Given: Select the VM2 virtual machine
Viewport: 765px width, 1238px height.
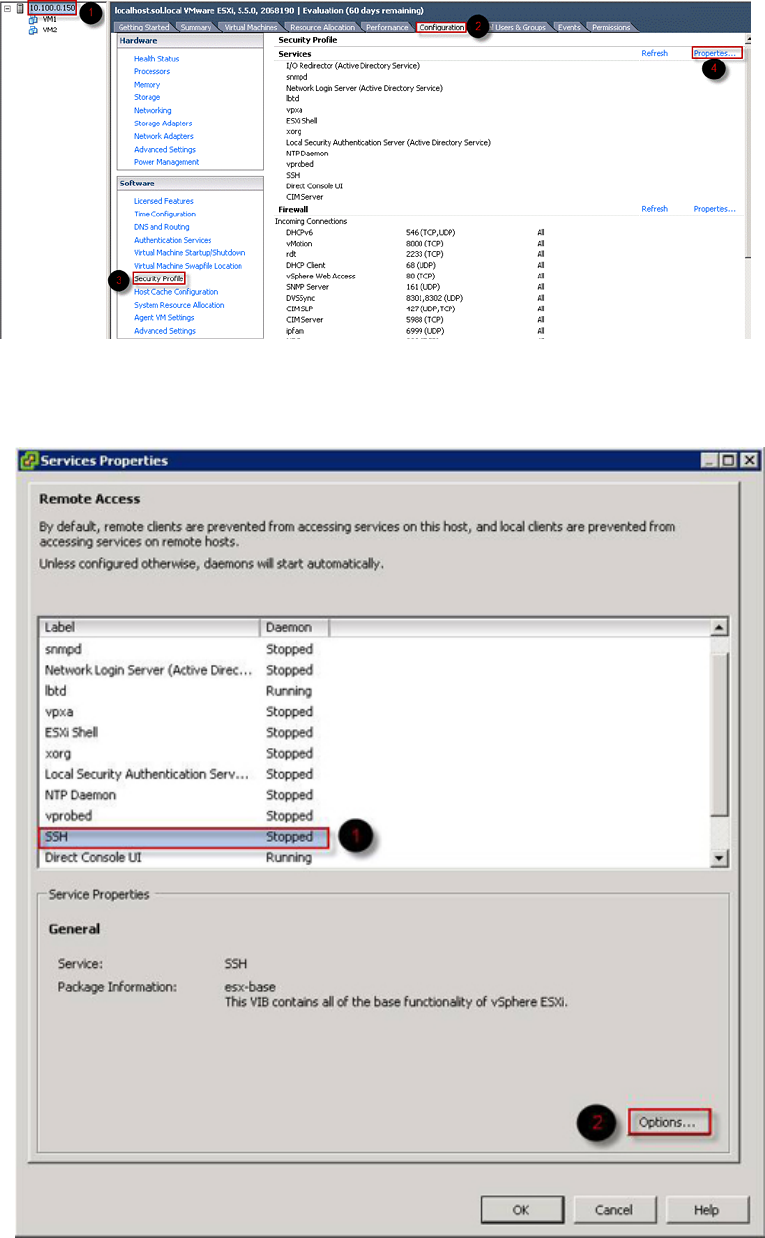Looking at the screenshot, I should tap(49, 30).
